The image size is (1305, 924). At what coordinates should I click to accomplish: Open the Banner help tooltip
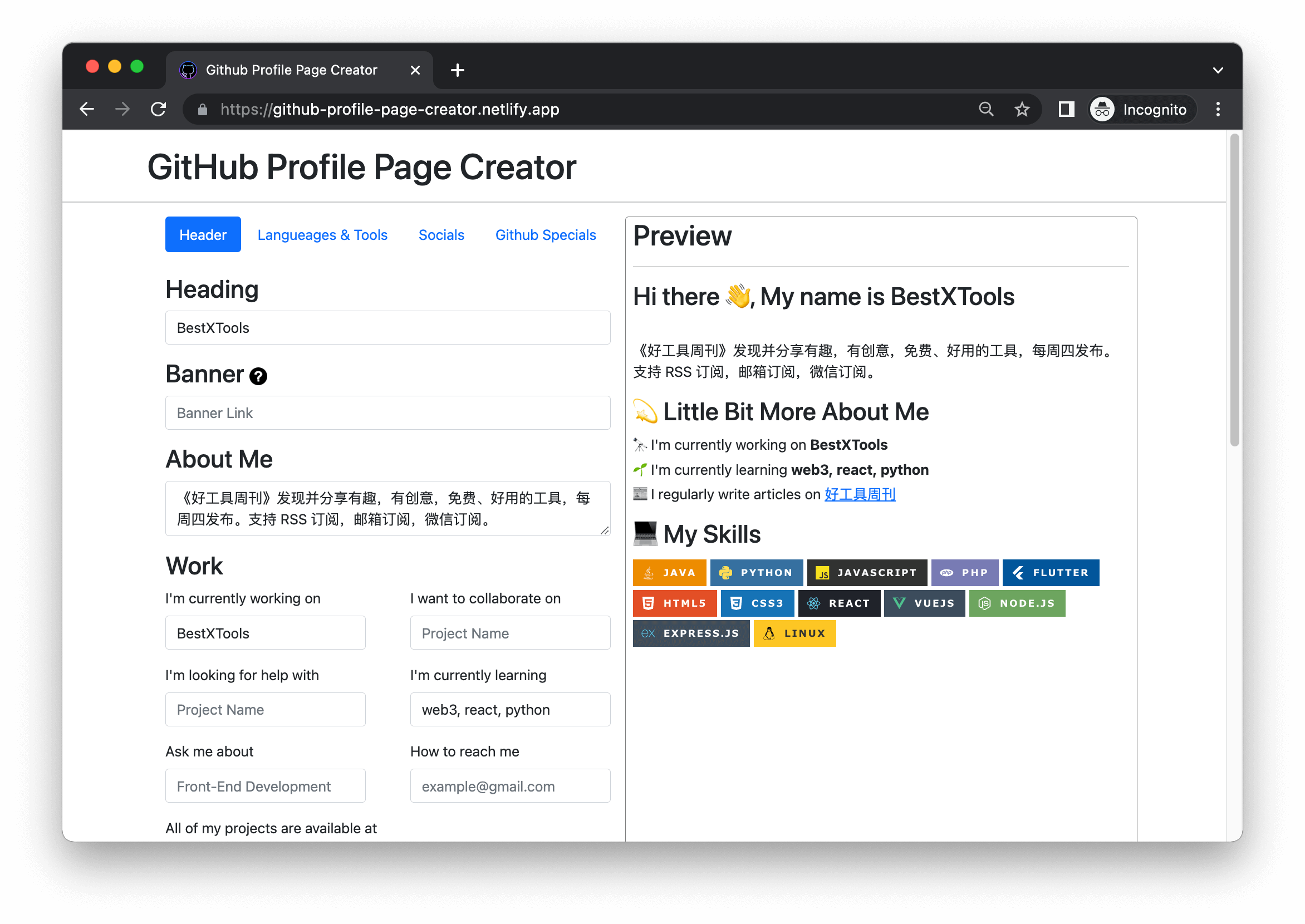[259, 376]
